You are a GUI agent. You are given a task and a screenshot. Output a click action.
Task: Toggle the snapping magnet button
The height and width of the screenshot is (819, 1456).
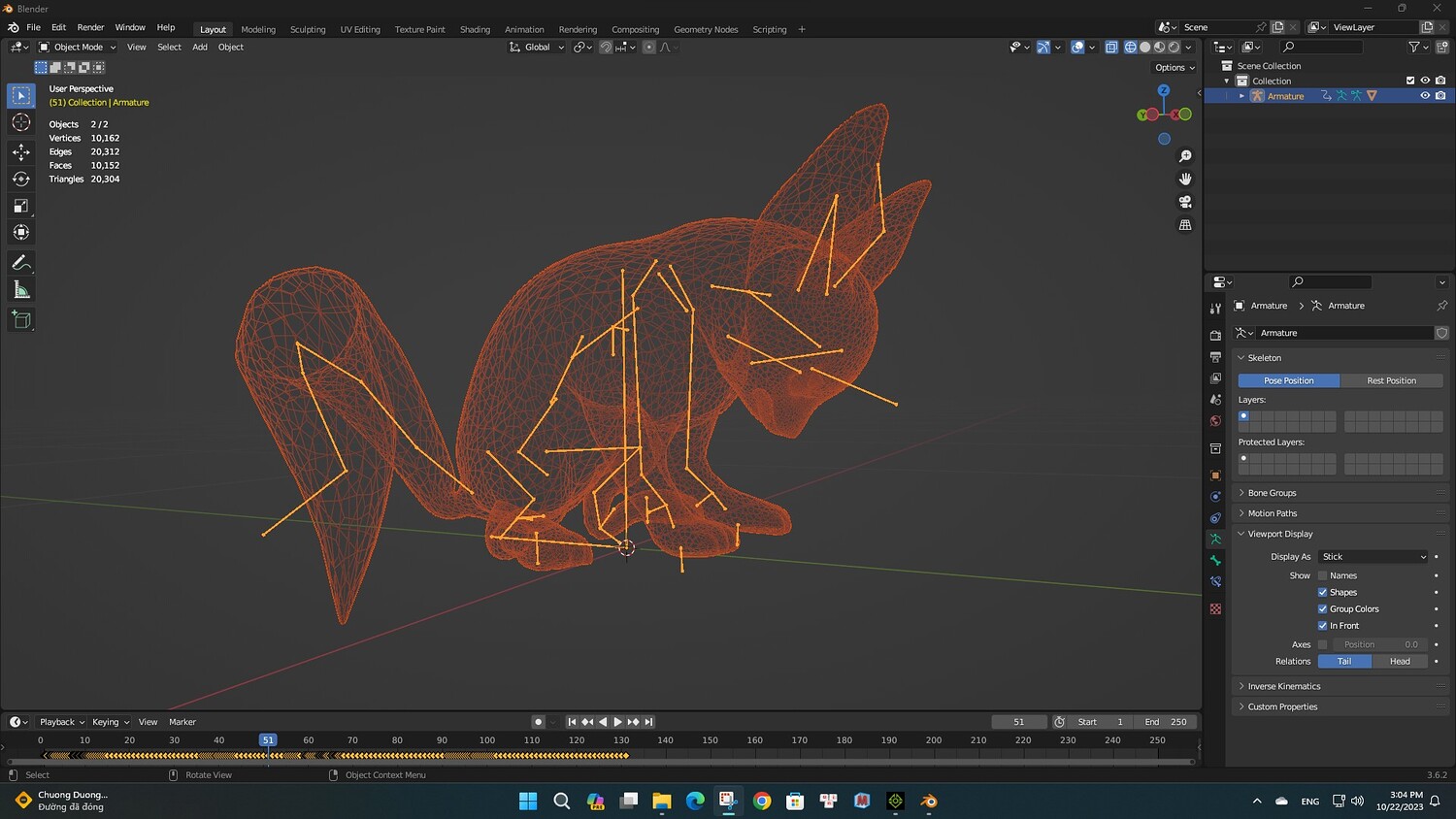coord(606,47)
